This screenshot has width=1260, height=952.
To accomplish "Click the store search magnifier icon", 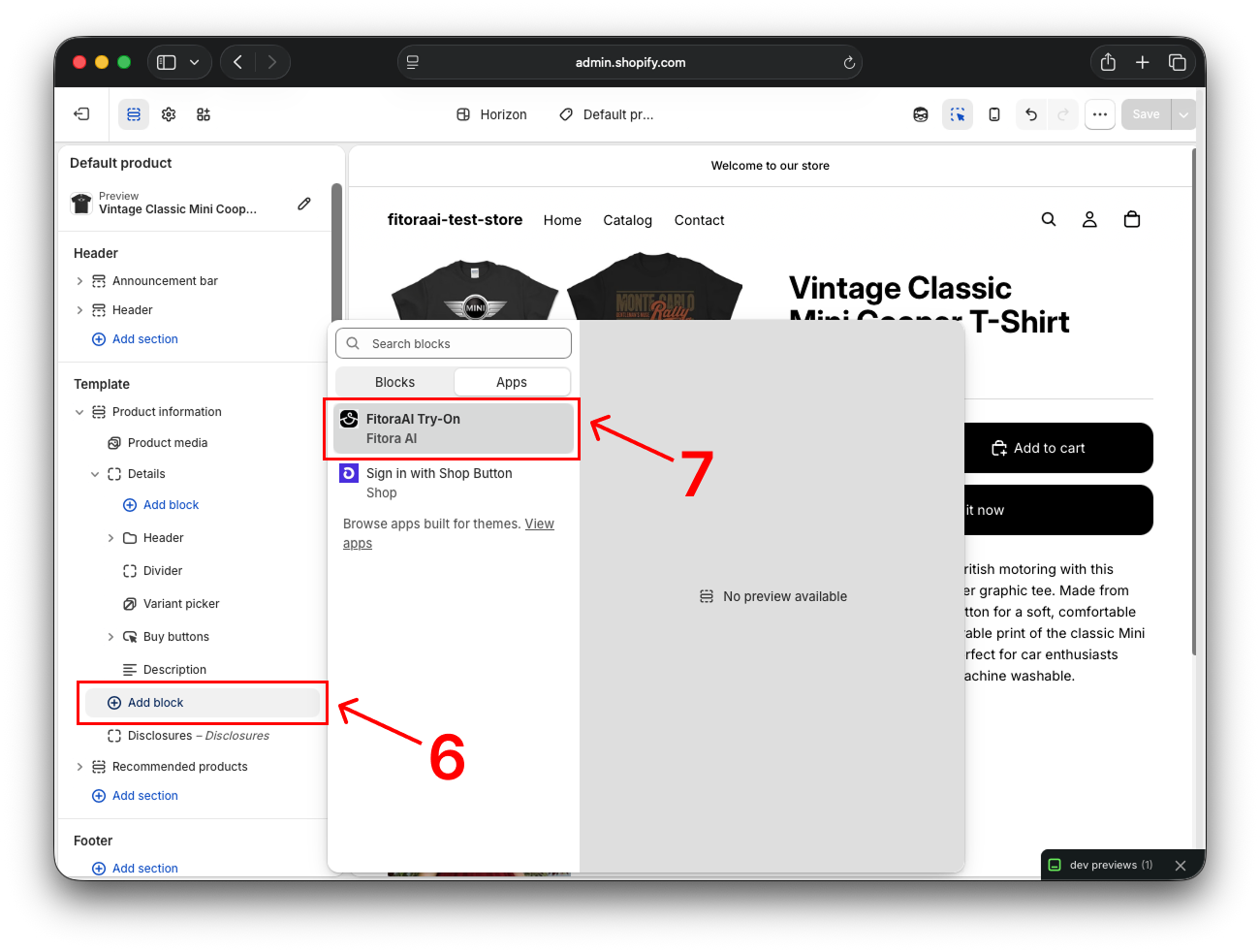I will 1049,220.
